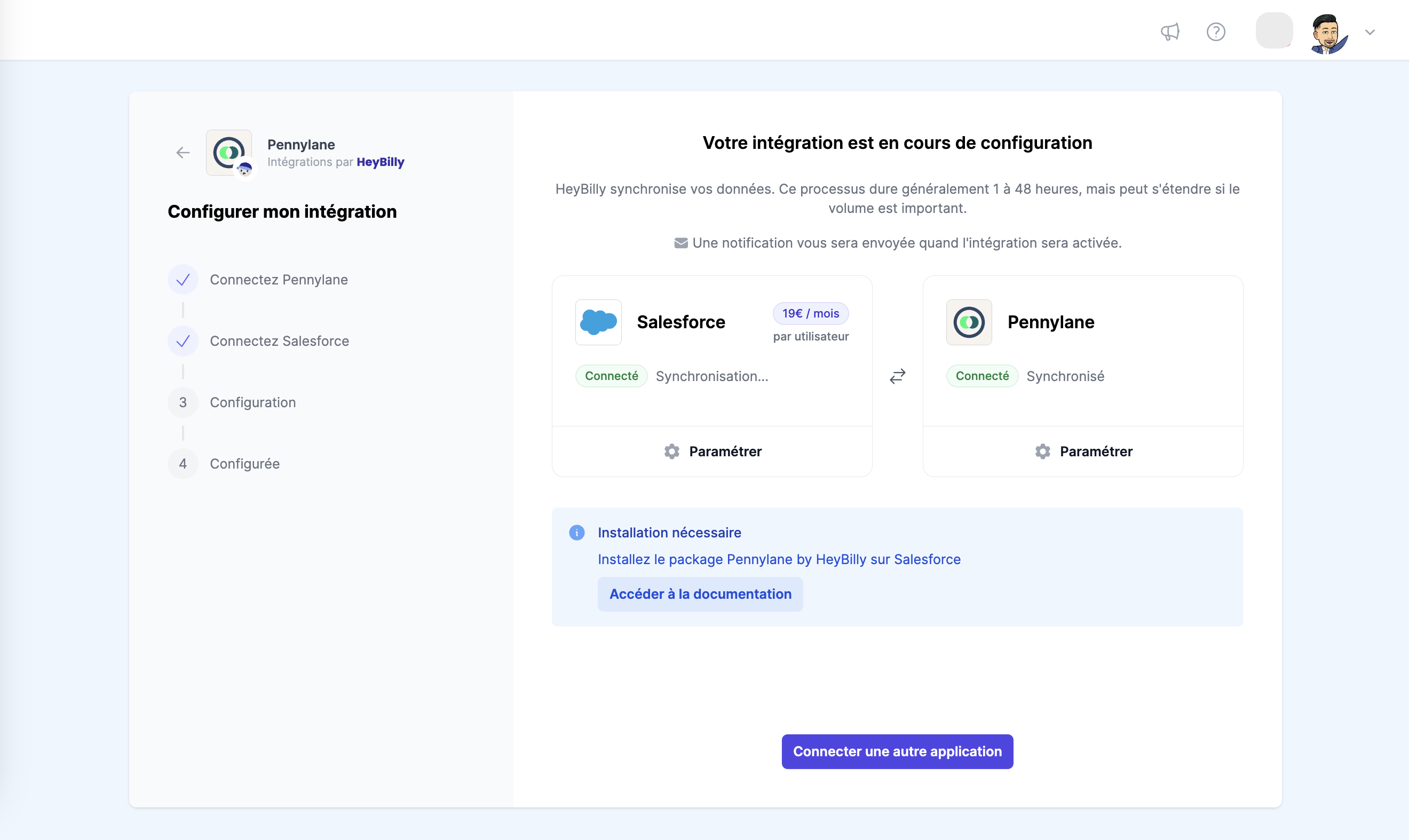Open the Configurée step label
The width and height of the screenshot is (1409, 840).
245,464
